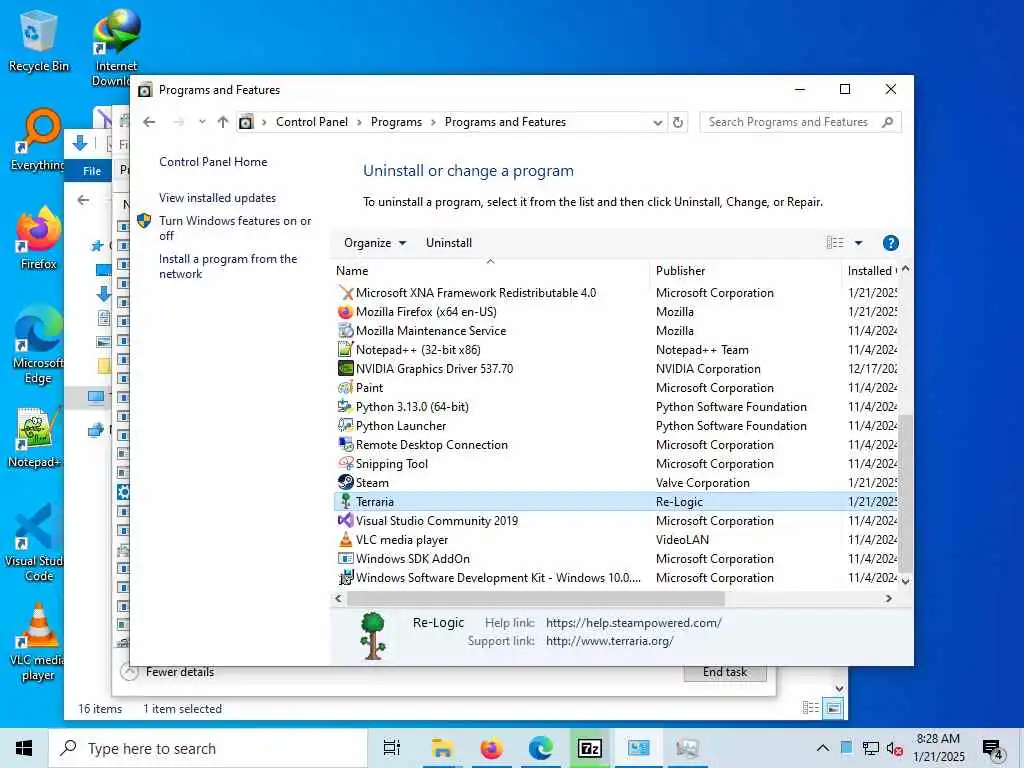Click the Python Launcher icon

click(x=345, y=426)
